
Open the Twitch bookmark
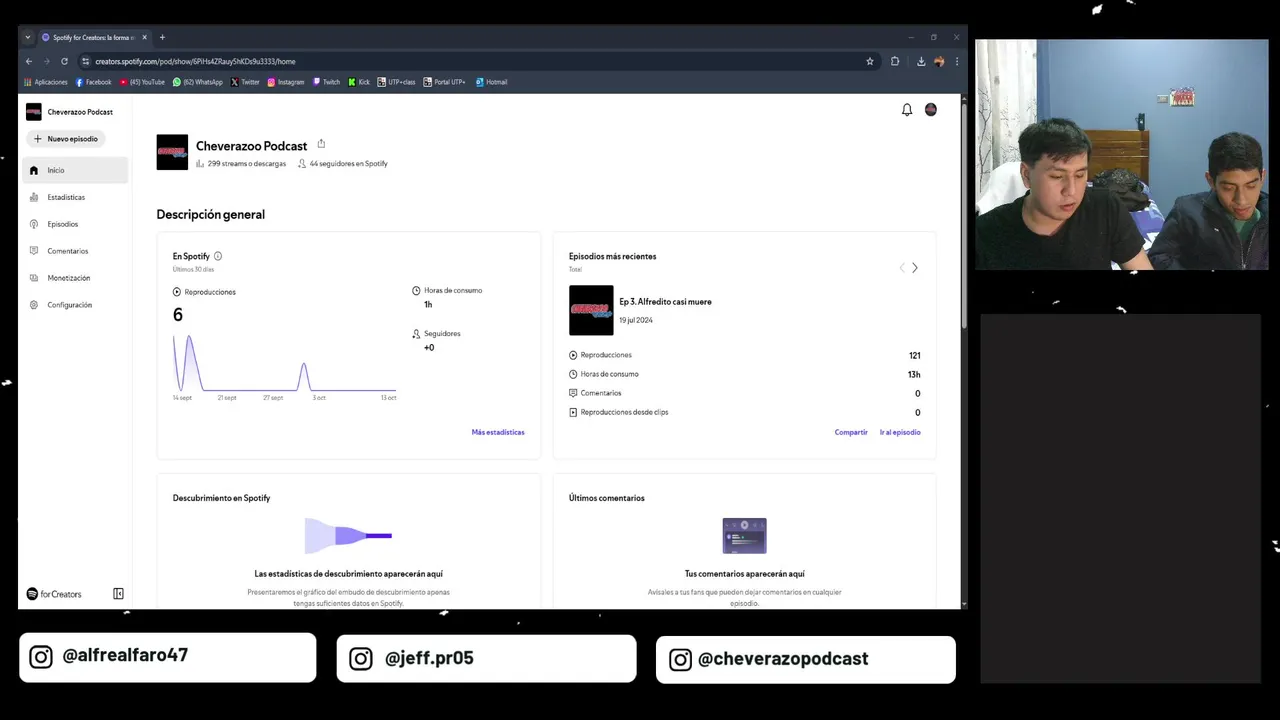(x=326, y=82)
